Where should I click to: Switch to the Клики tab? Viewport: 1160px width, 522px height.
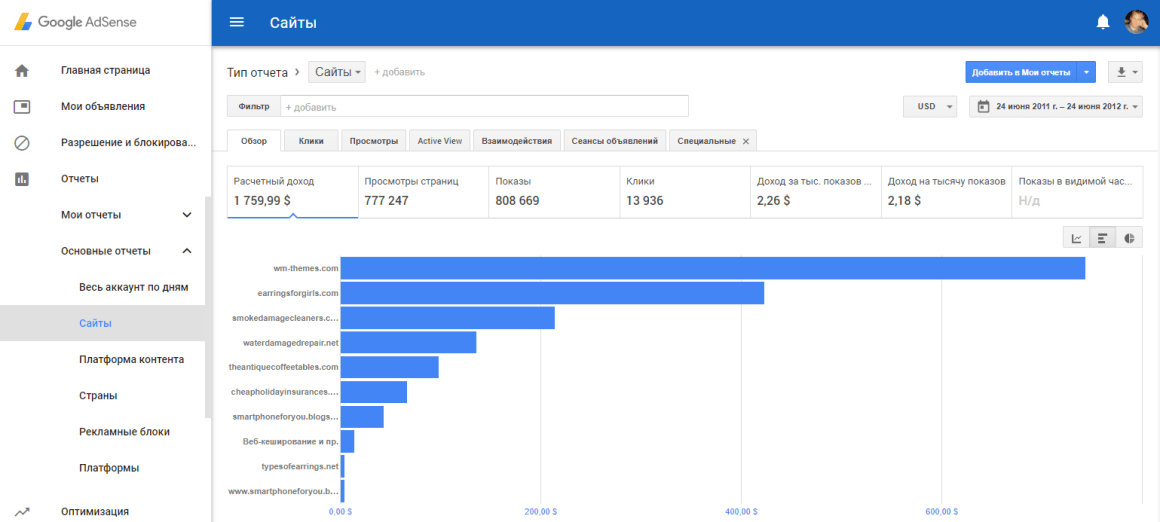(311, 141)
